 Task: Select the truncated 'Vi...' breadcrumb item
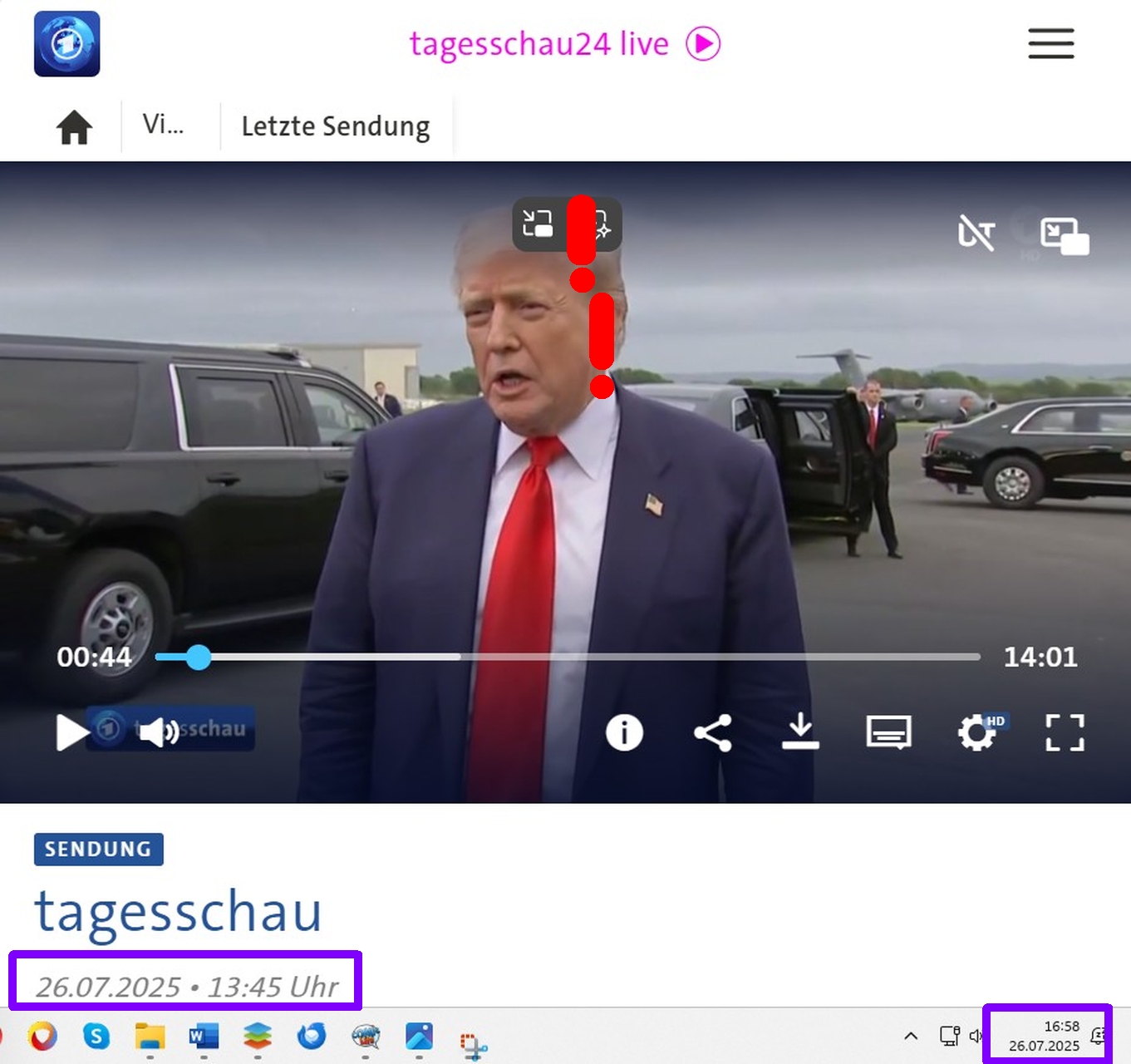163,125
